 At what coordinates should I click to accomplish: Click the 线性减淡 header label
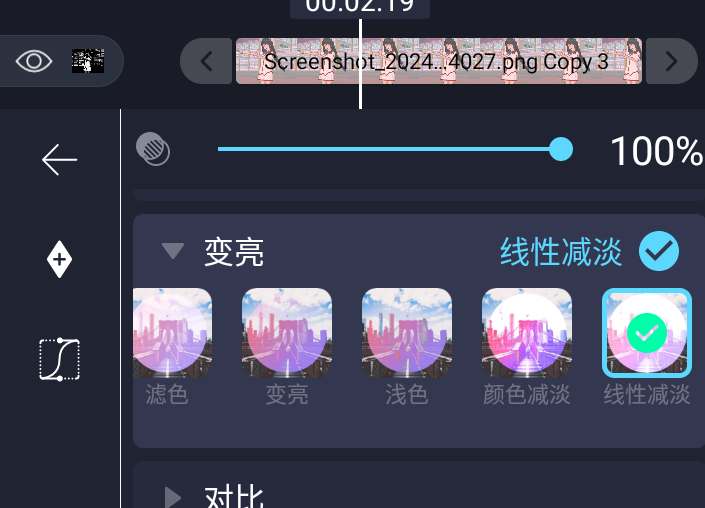(x=561, y=251)
